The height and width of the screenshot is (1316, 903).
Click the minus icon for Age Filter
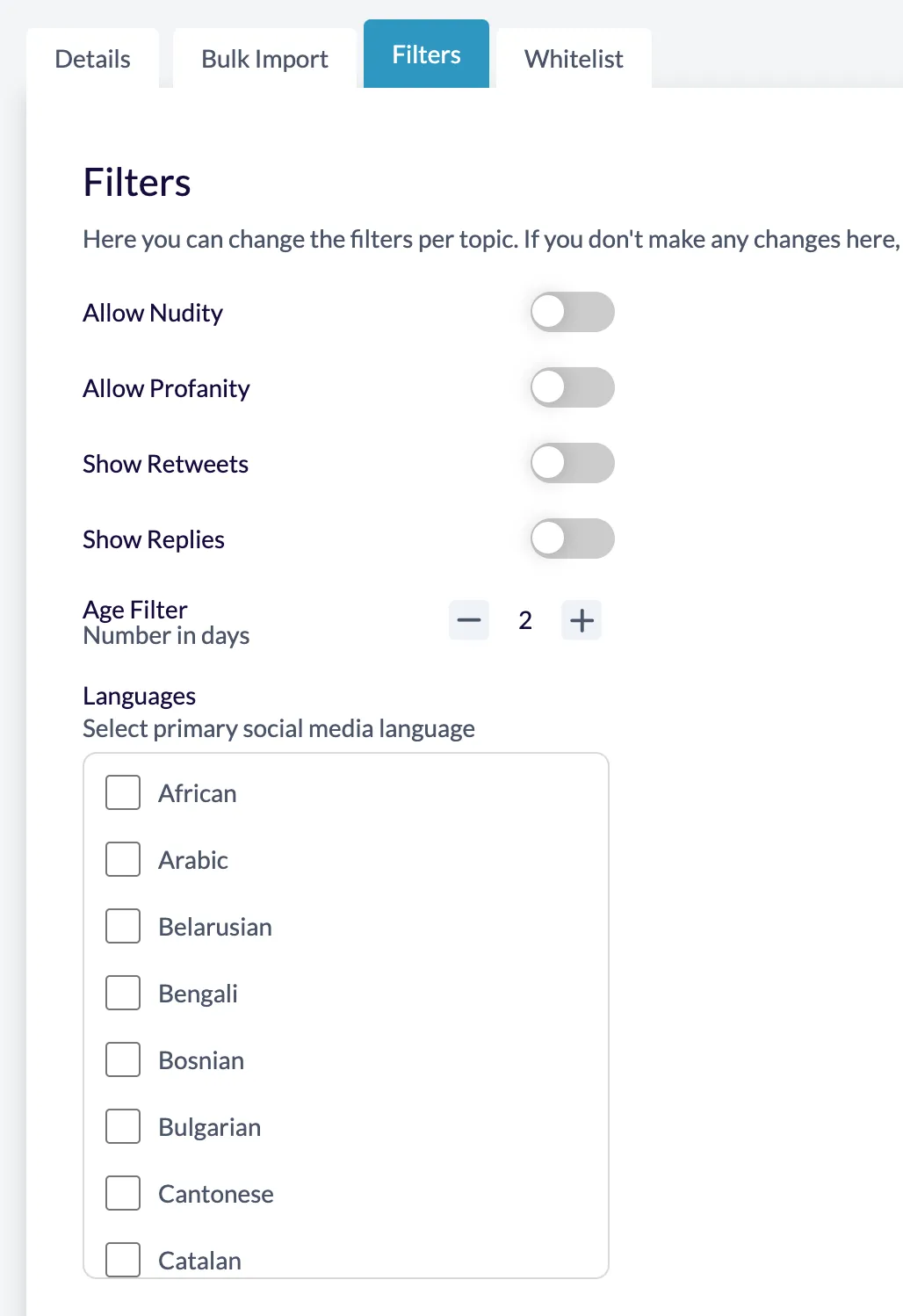pyautogui.click(x=469, y=621)
